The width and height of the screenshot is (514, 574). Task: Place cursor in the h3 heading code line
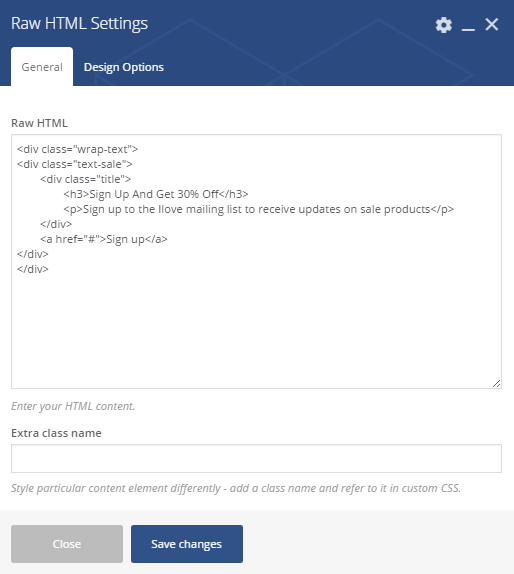(x=156, y=194)
